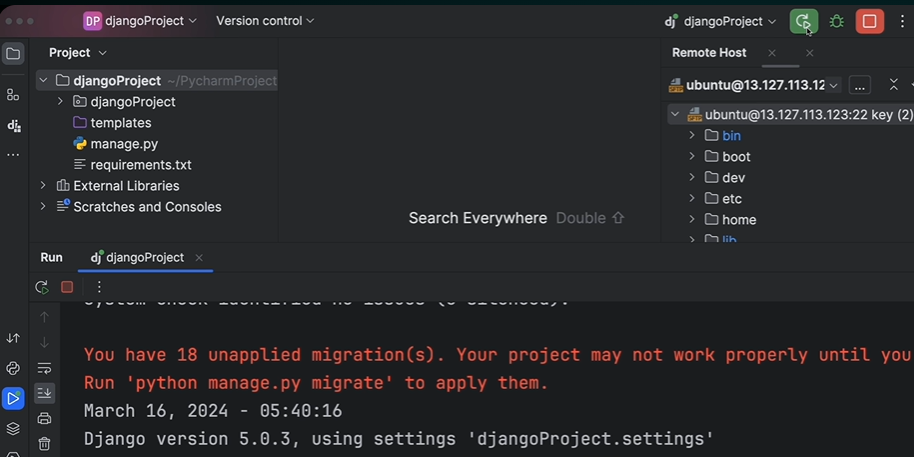Collapse all in Remote Host panel
Screen dimensions: 914x457
tap(894, 85)
